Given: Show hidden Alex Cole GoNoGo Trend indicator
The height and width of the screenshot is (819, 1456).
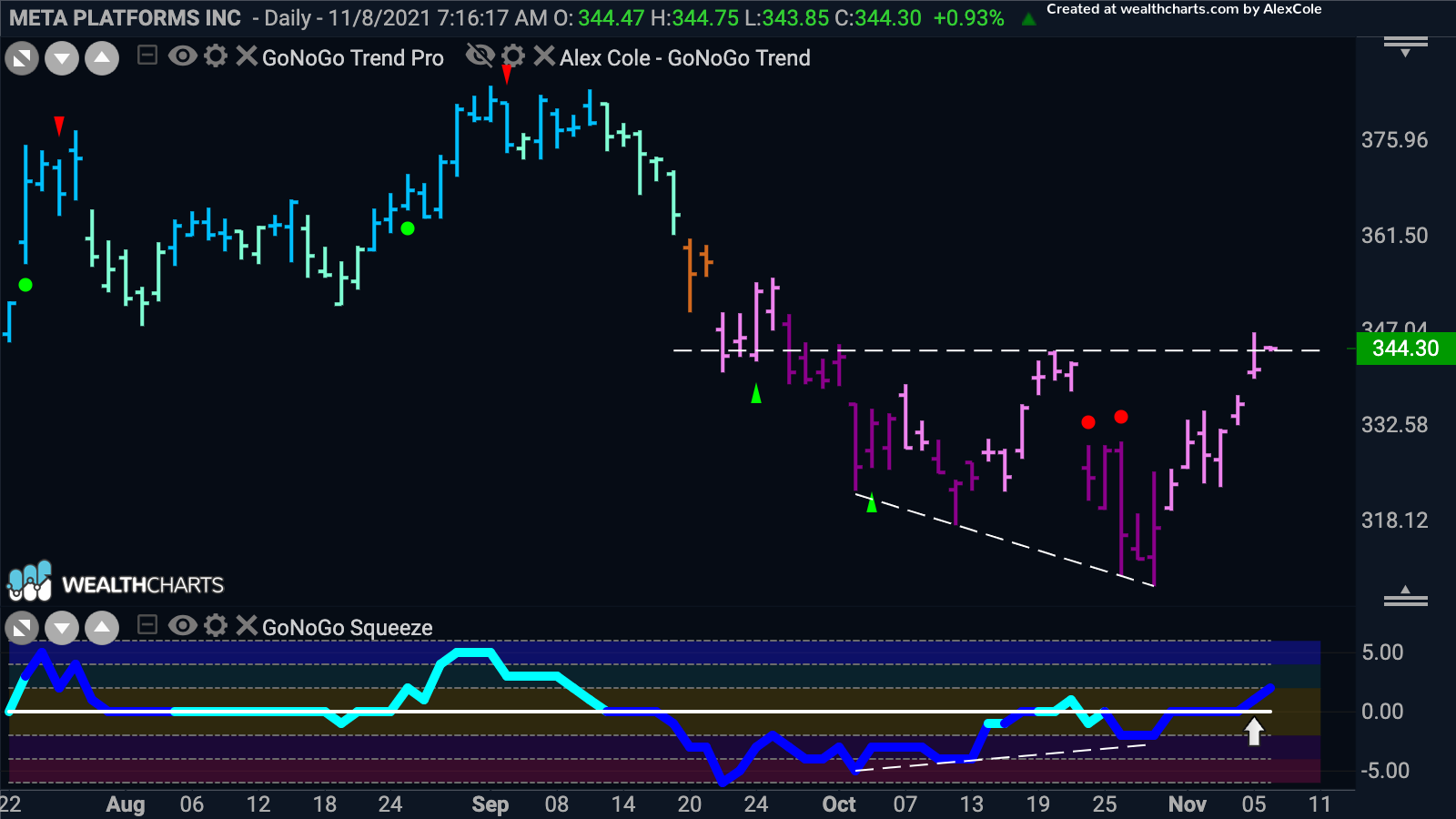Looking at the screenshot, I should point(480,56).
